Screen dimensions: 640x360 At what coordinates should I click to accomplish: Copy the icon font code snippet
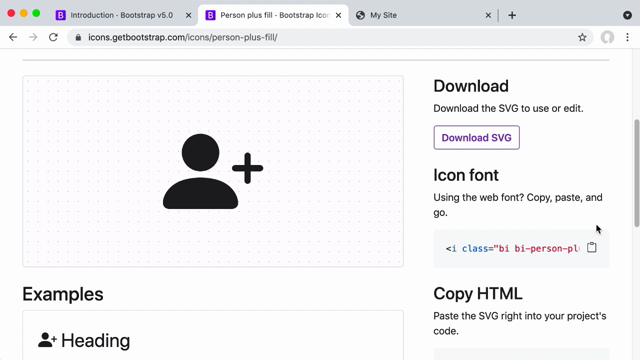591,247
